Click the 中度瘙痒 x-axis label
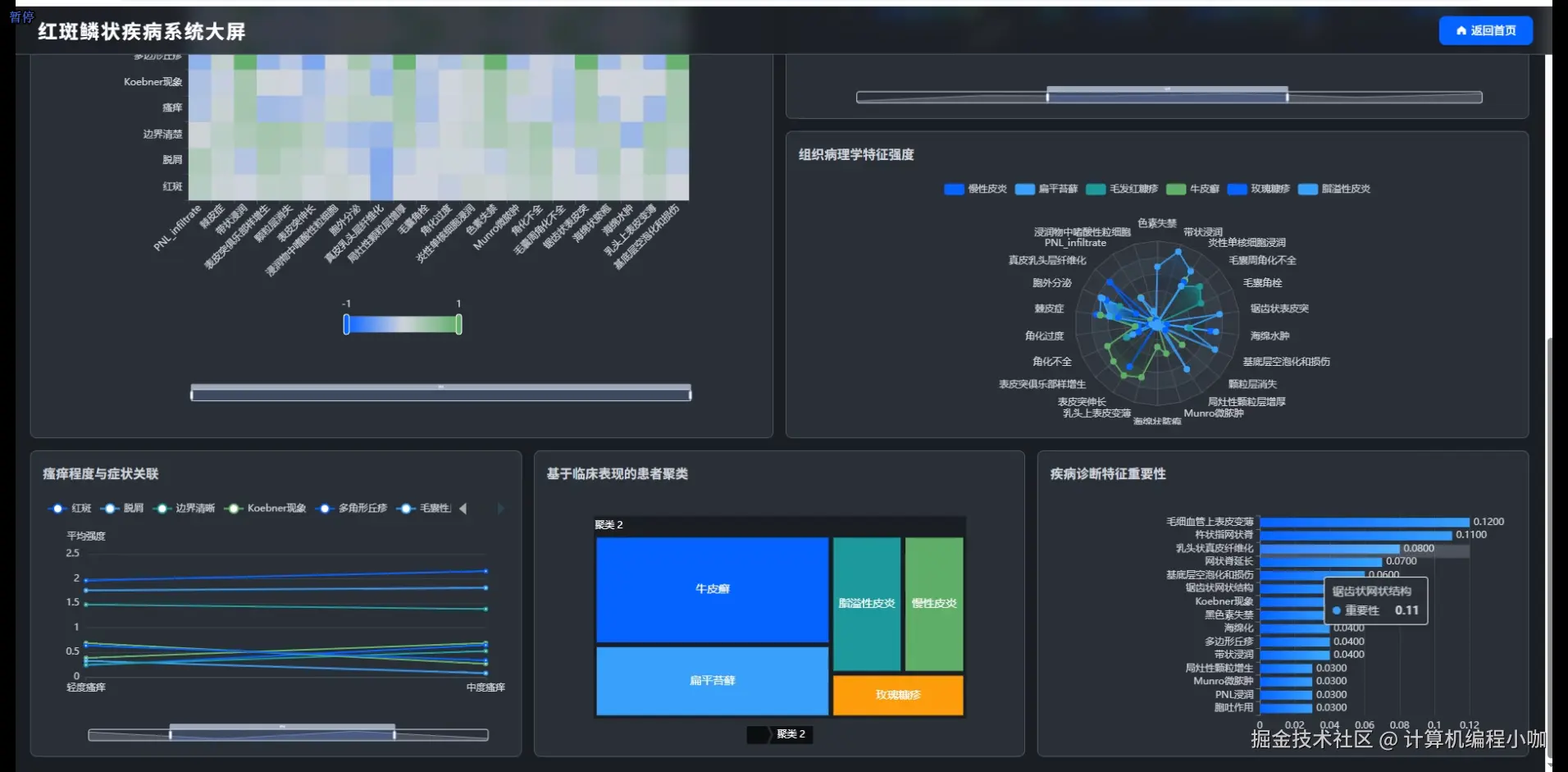 click(485, 687)
